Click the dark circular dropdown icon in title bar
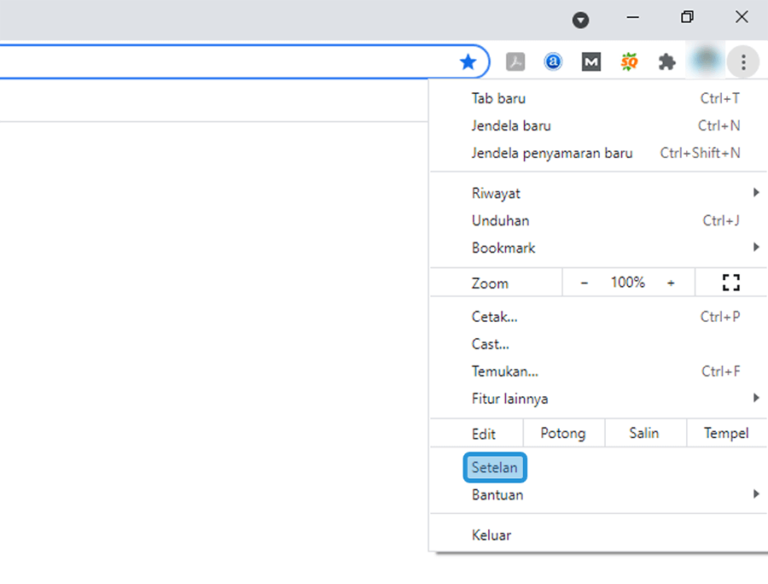The width and height of the screenshot is (768, 584). tap(580, 20)
